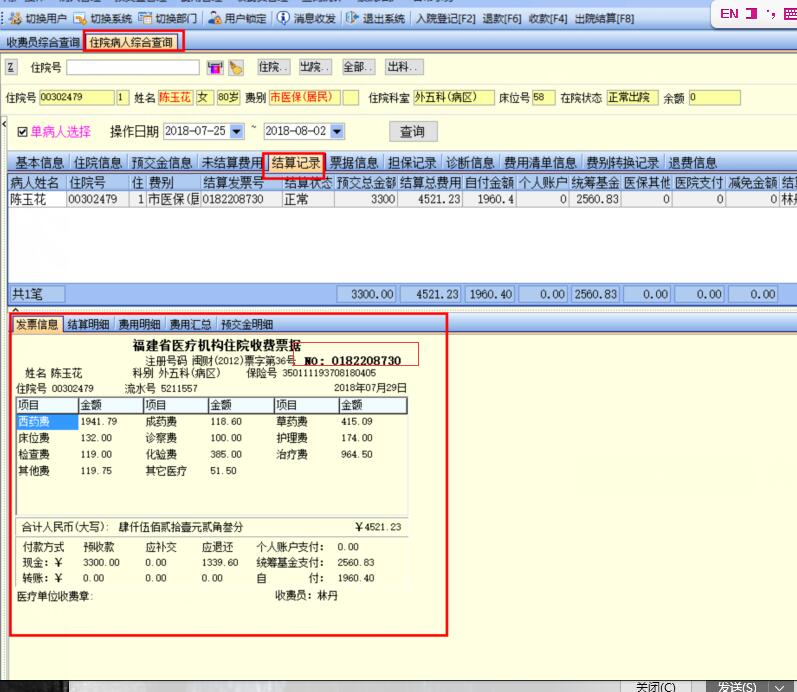Click the card reader icon beside 住院号 field
This screenshot has width=797, height=692.
[x=215, y=68]
